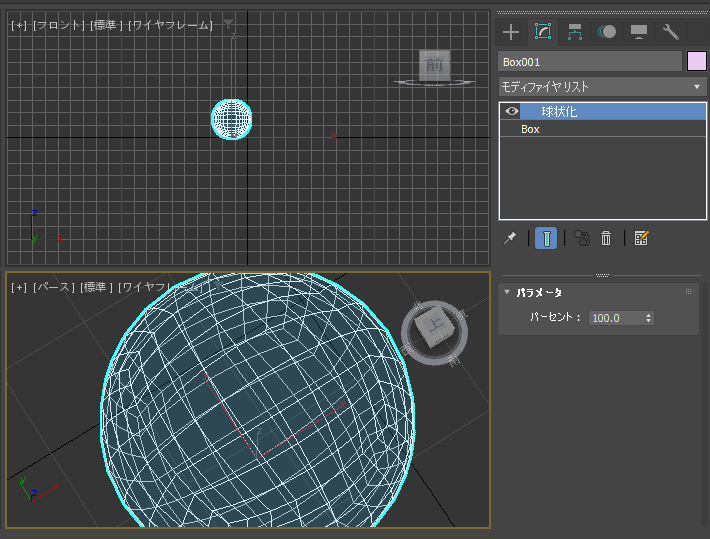Toggle the 球状化 modifier eye visibility
Viewport: 710px width, 539px height.
pos(512,111)
